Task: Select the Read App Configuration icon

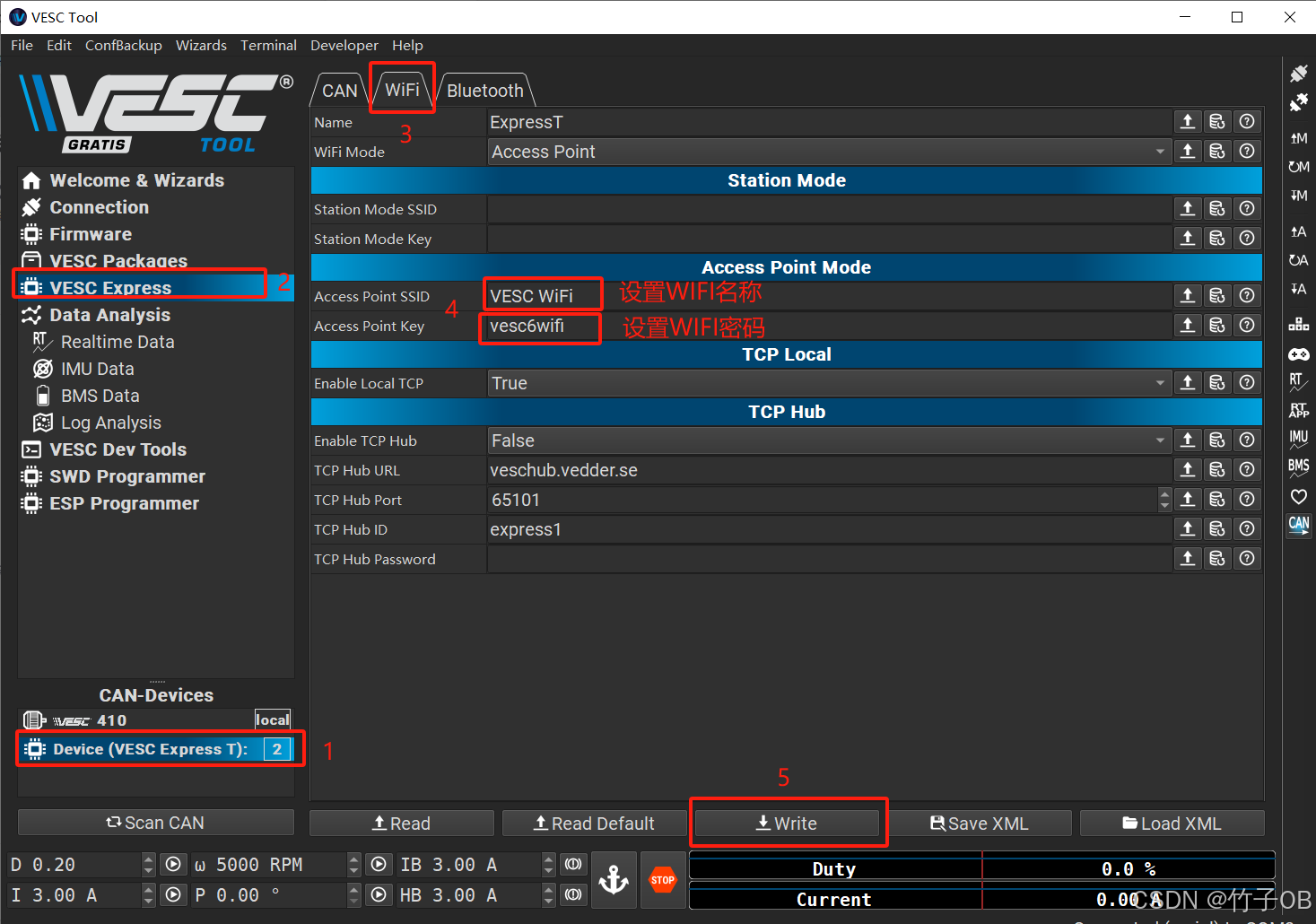Action: [x=1298, y=288]
